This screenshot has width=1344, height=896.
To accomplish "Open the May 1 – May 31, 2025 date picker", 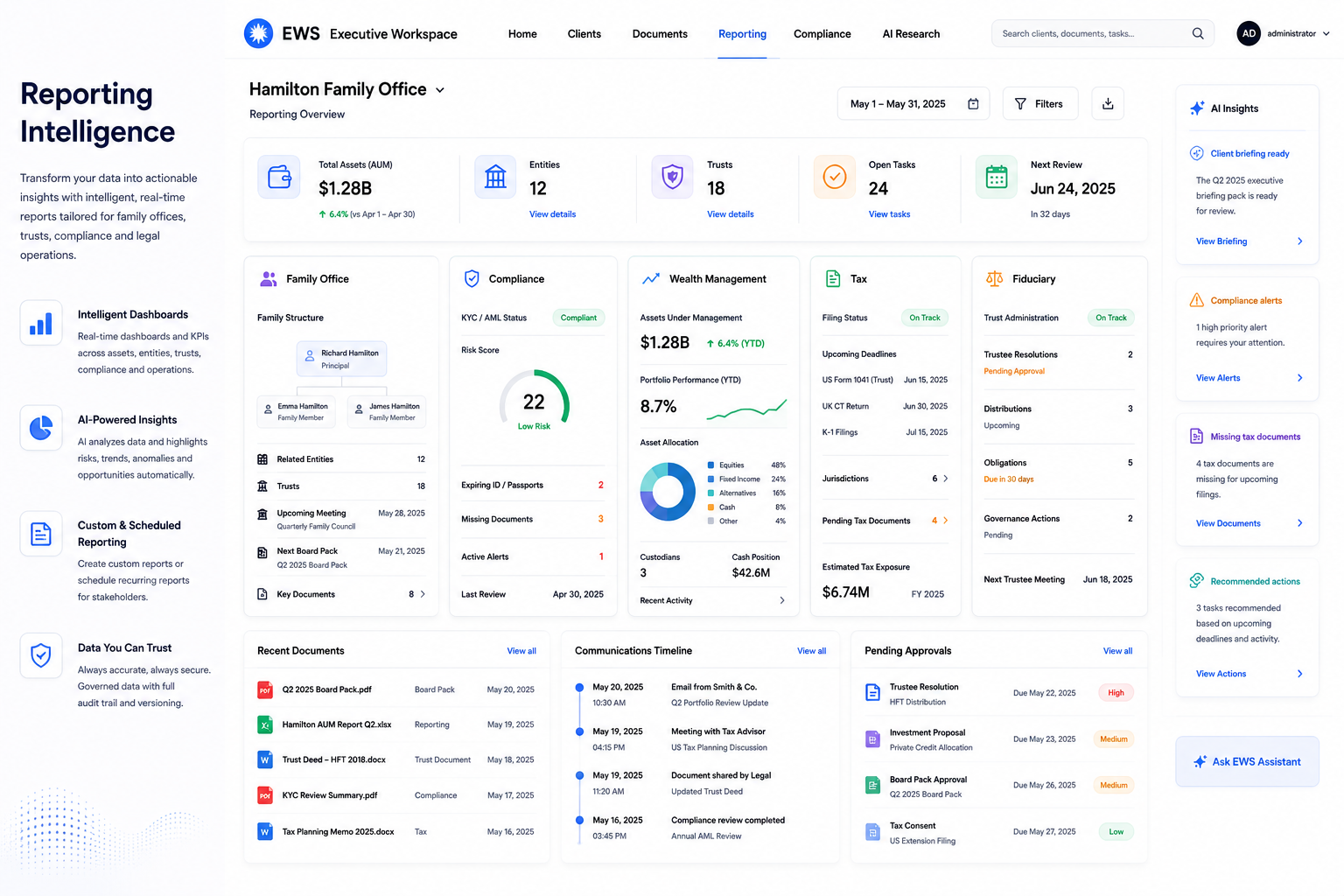I will pyautogui.click(x=913, y=104).
